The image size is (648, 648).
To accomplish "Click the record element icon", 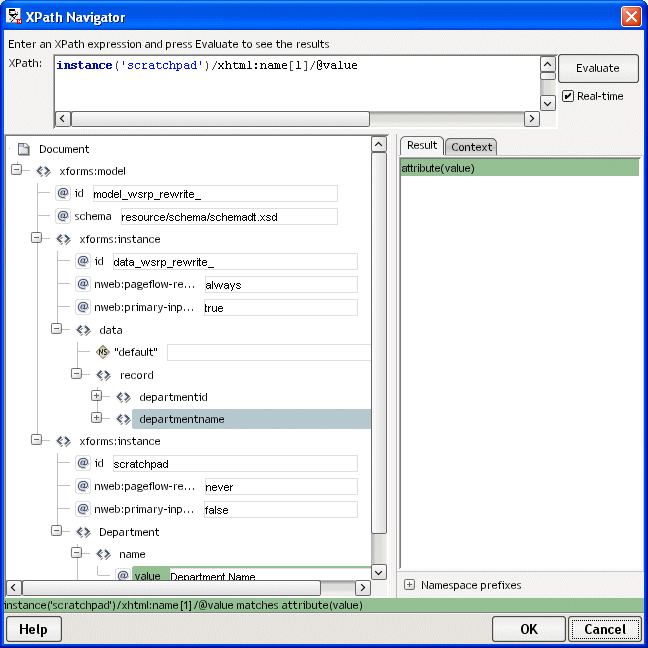I will tap(103, 375).
